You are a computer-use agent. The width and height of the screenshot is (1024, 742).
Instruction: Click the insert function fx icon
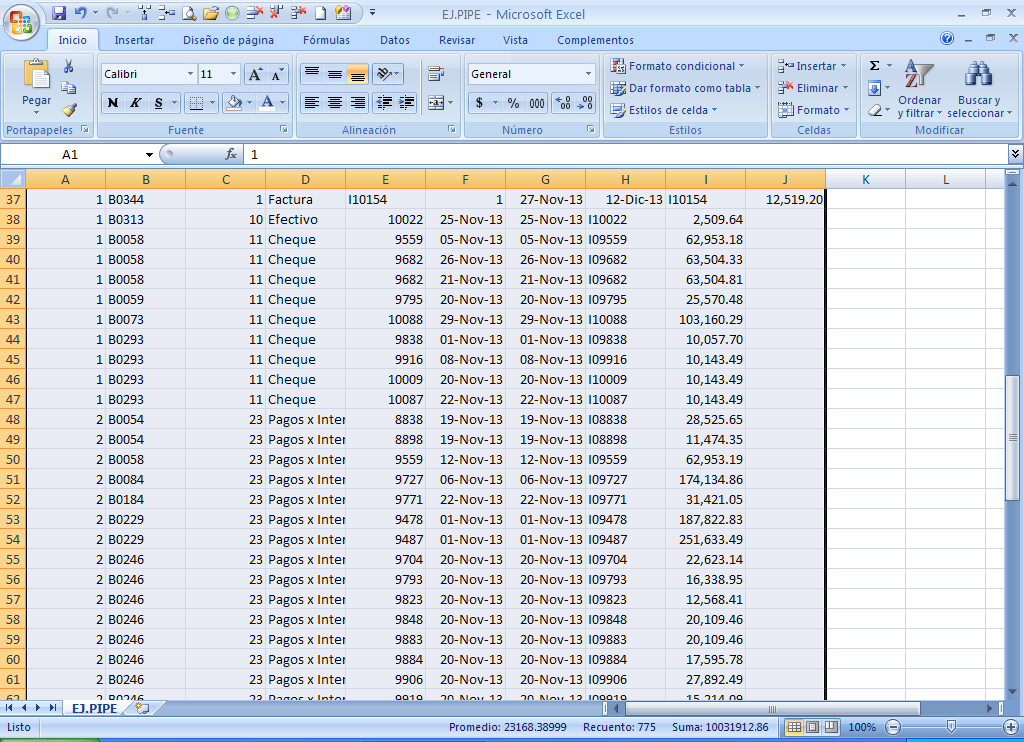pyautogui.click(x=231, y=154)
